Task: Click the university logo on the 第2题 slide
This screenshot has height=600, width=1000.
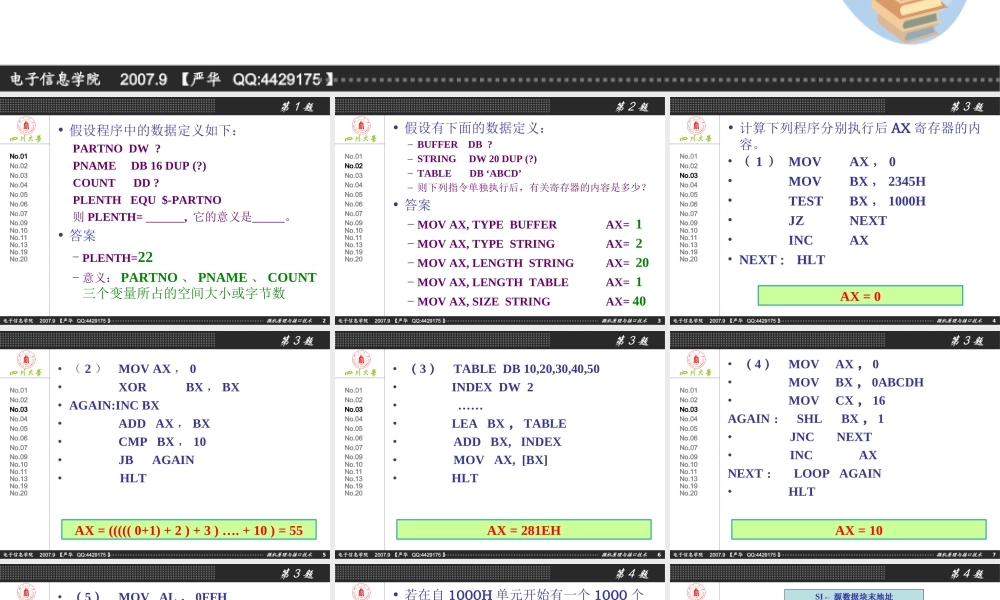Action: (361, 131)
